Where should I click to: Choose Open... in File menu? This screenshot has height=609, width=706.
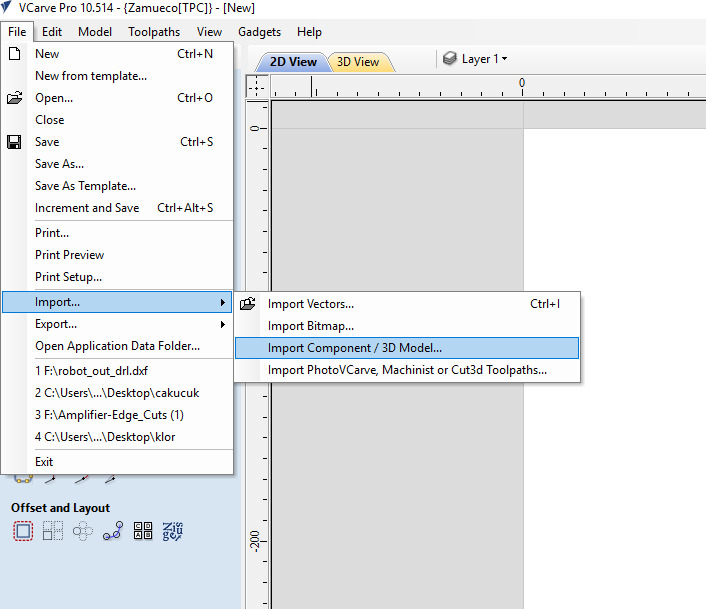tap(117, 98)
